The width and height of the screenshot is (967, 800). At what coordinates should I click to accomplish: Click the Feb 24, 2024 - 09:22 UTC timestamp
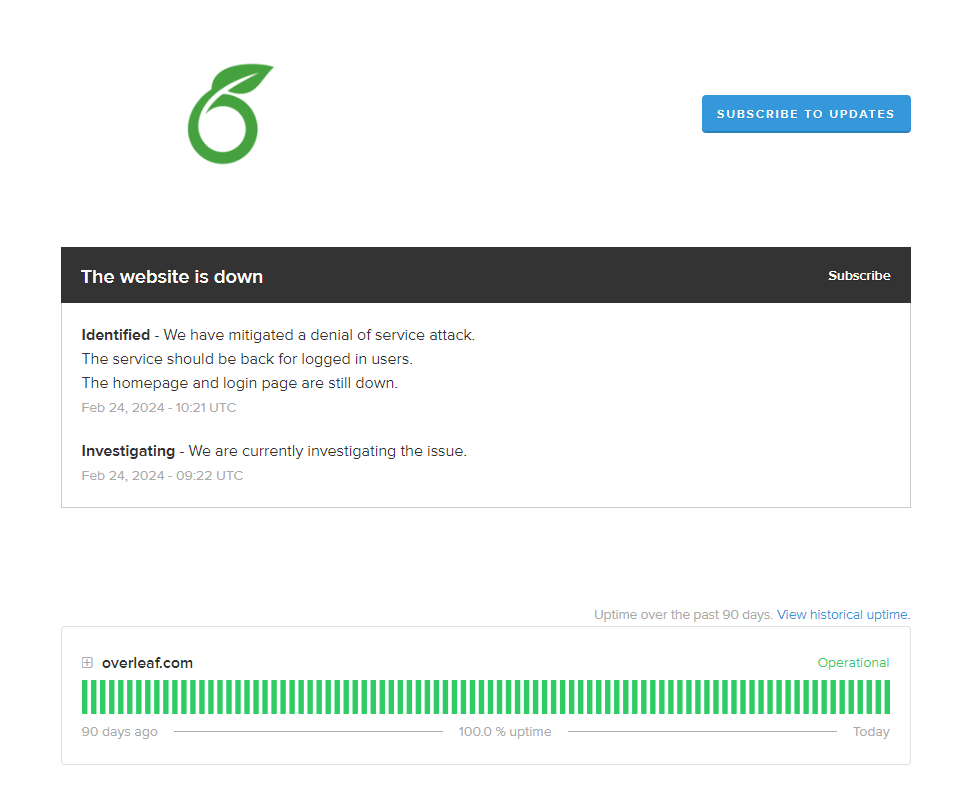(x=162, y=476)
